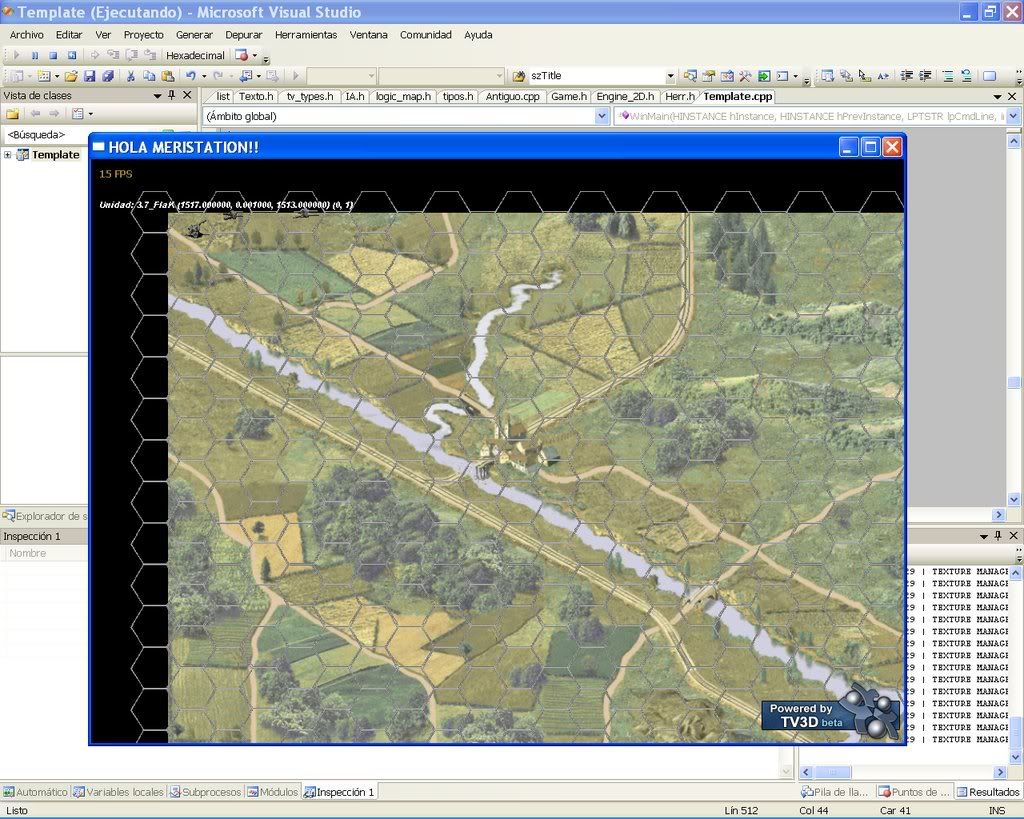This screenshot has height=819, width=1024.
Task: Open the Herramientas menu
Action: click(x=306, y=35)
